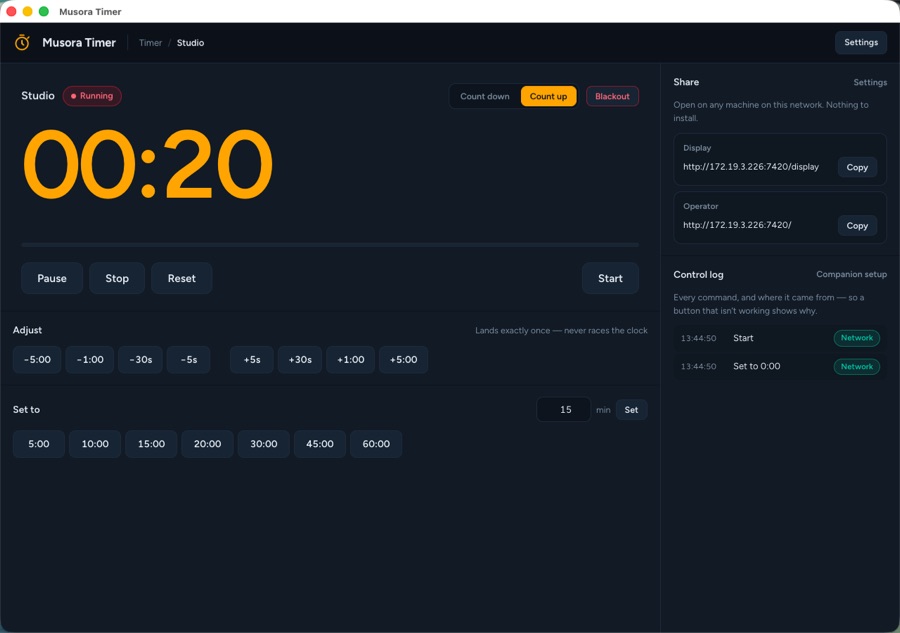Open Settings from the top bar
Screen dimensions: 900x633
[x=860, y=42]
